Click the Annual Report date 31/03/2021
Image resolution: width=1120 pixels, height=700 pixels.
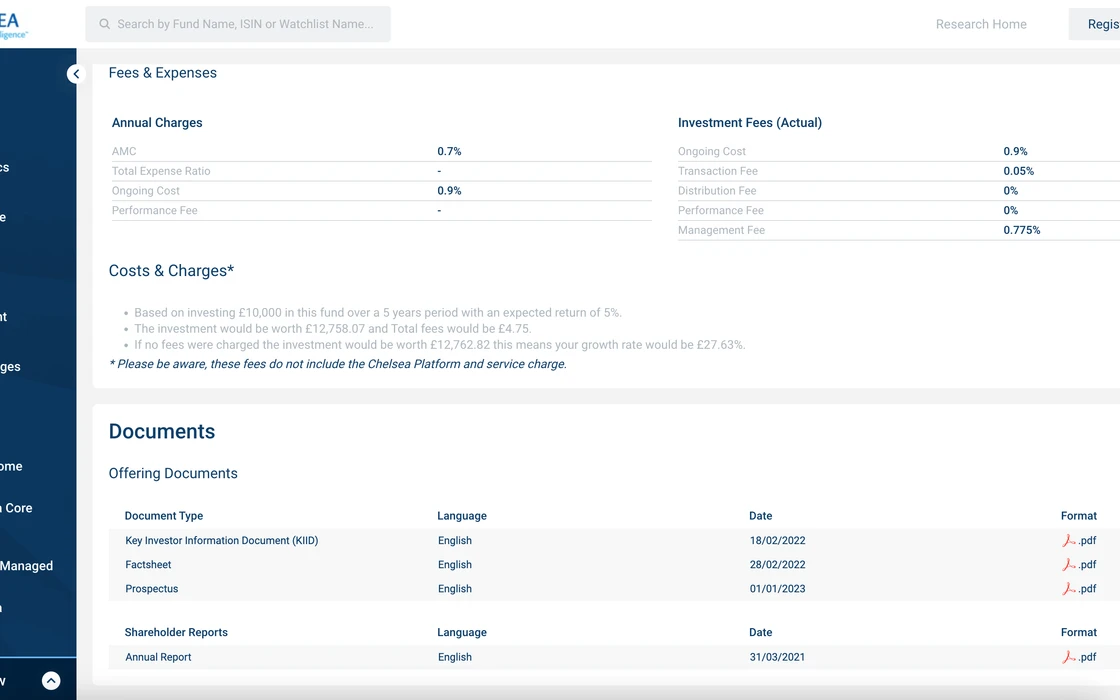coord(777,657)
